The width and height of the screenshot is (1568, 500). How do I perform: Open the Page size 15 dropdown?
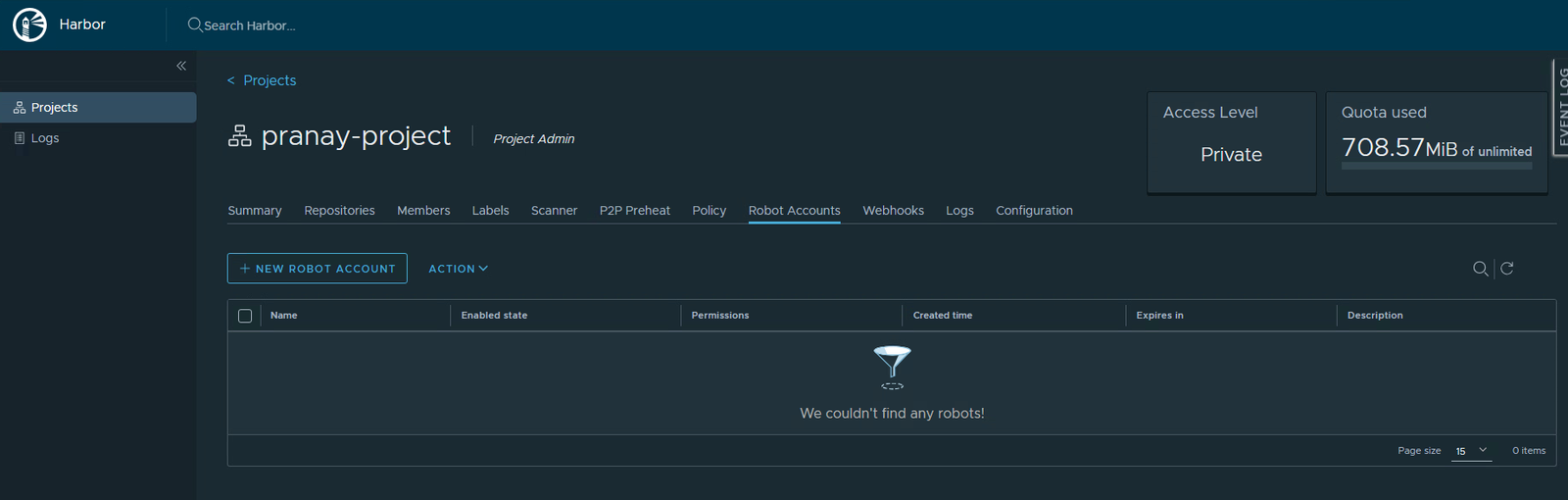click(1471, 451)
